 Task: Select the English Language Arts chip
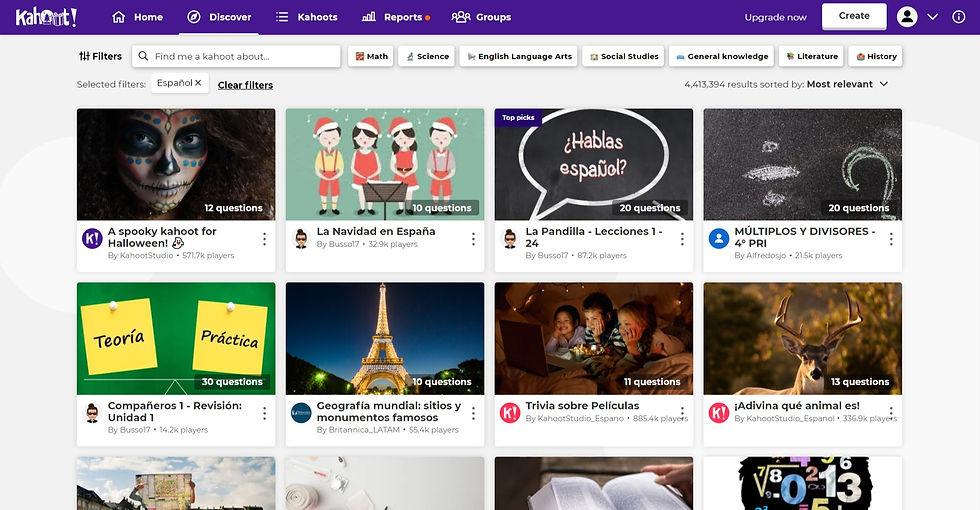(518, 56)
